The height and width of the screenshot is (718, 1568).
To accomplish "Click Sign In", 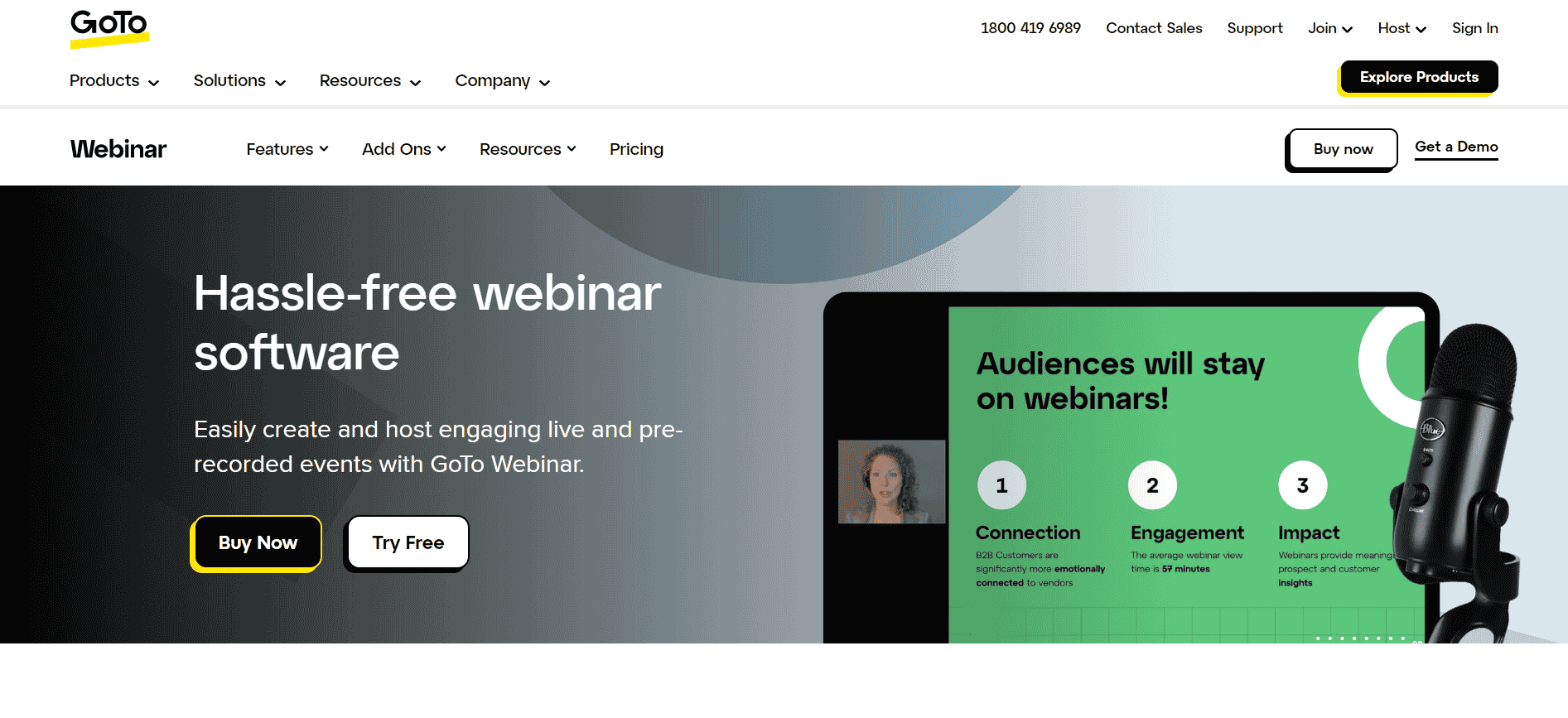I will (1474, 28).
